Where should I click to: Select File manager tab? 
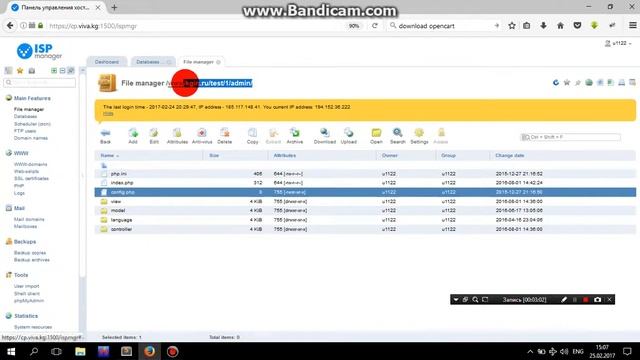[198, 62]
